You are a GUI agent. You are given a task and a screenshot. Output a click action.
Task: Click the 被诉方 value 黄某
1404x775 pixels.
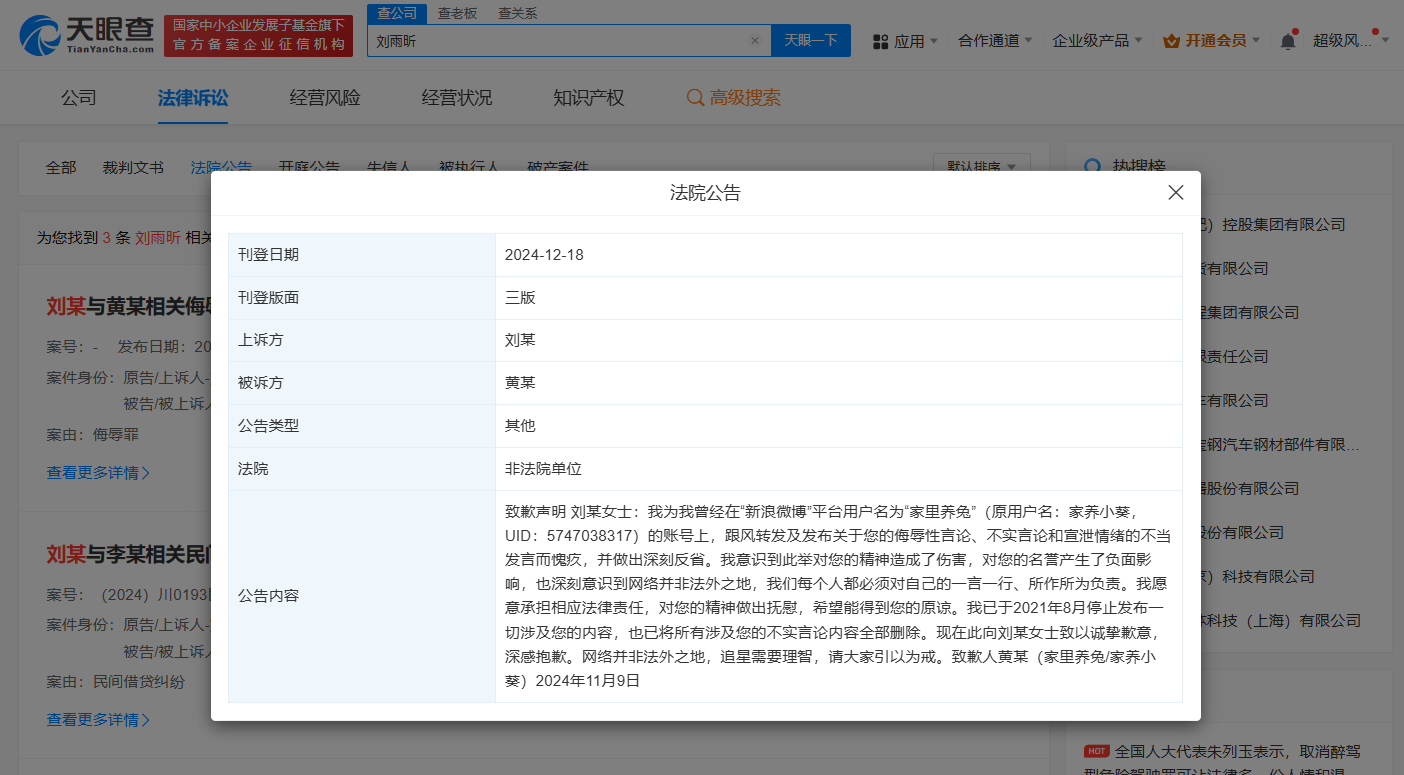coord(520,383)
